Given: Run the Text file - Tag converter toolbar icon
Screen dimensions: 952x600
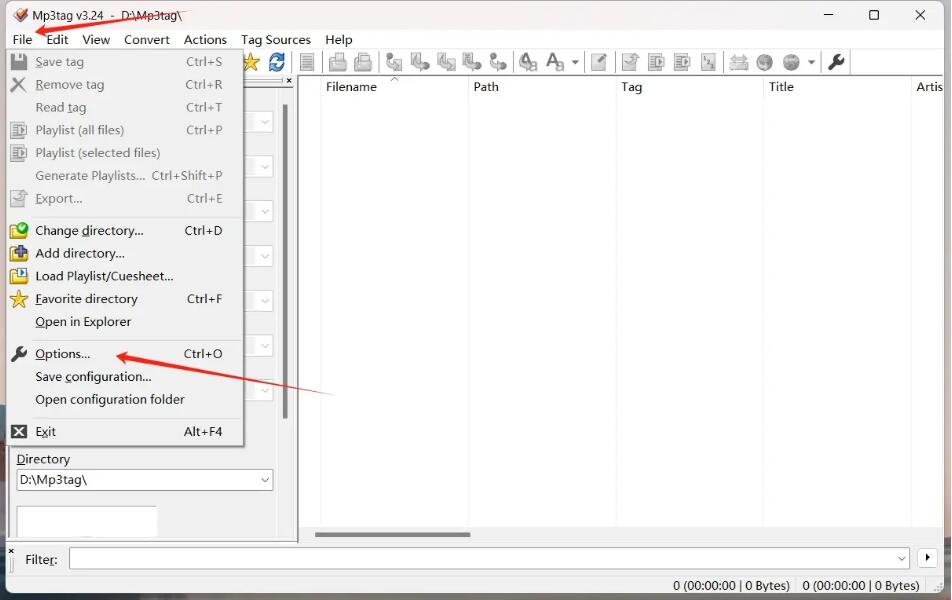Looking at the screenshot, I should pyautogui.click(x=472, y=62).
